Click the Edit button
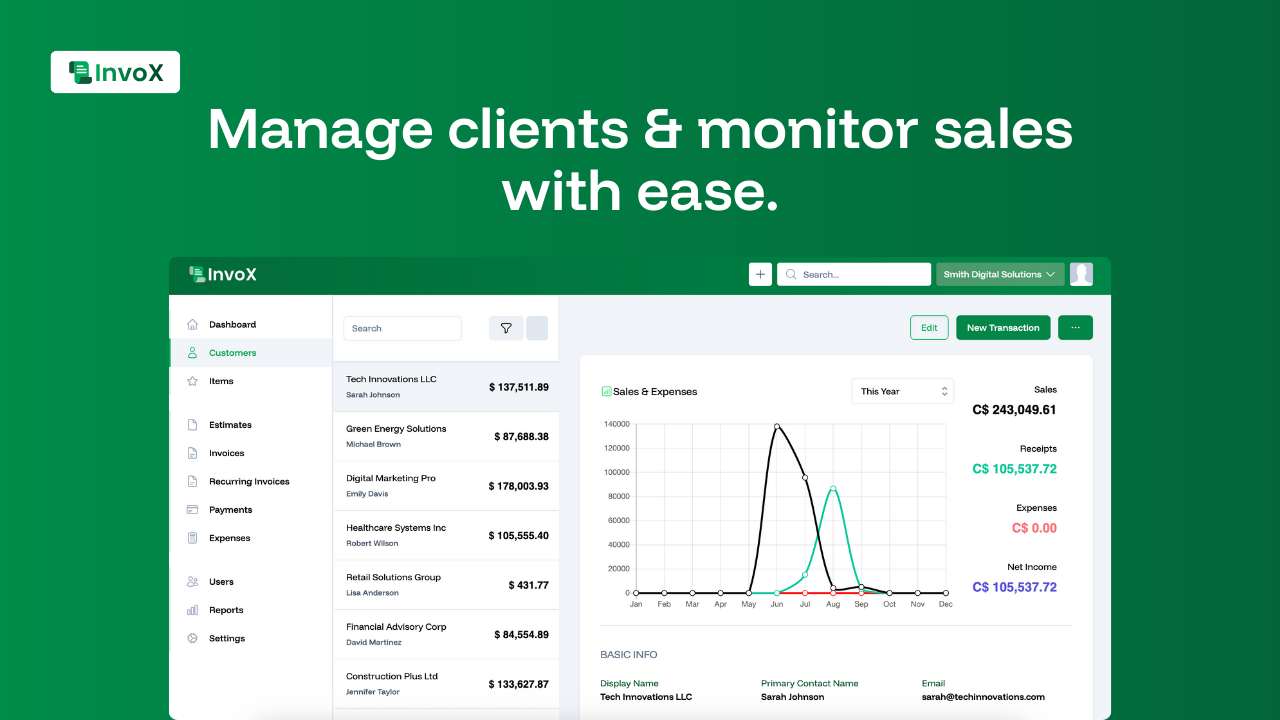Image resolution: width=1280 pixels, height=720 pixels. (929, 328)
